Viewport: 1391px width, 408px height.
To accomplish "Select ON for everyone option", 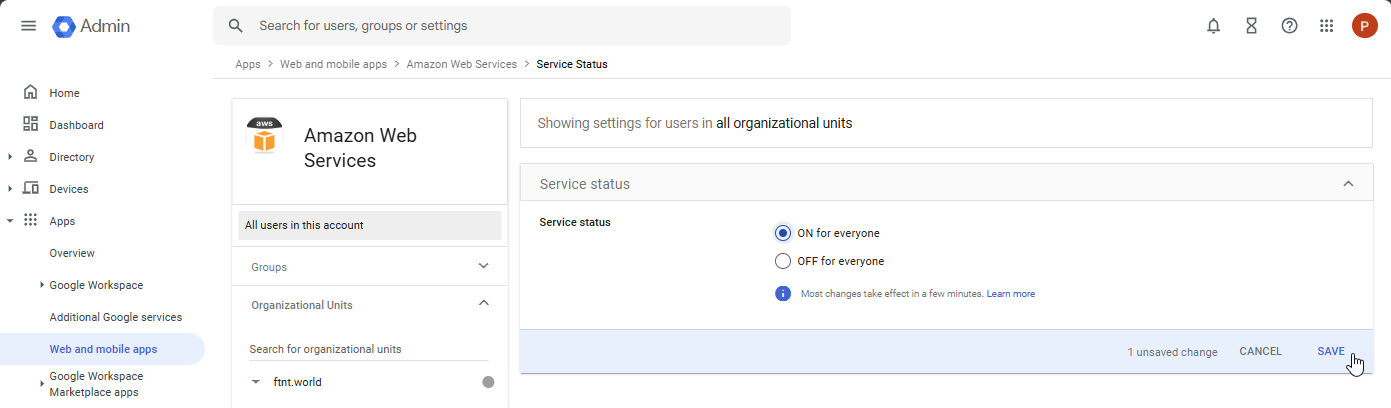I will pos(783,233).
